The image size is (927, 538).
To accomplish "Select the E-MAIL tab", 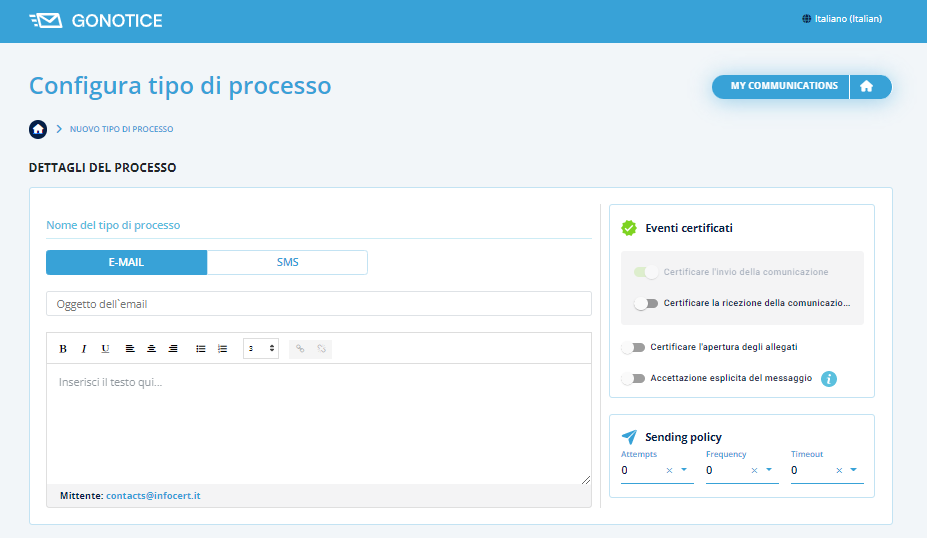I will [126, 263].
